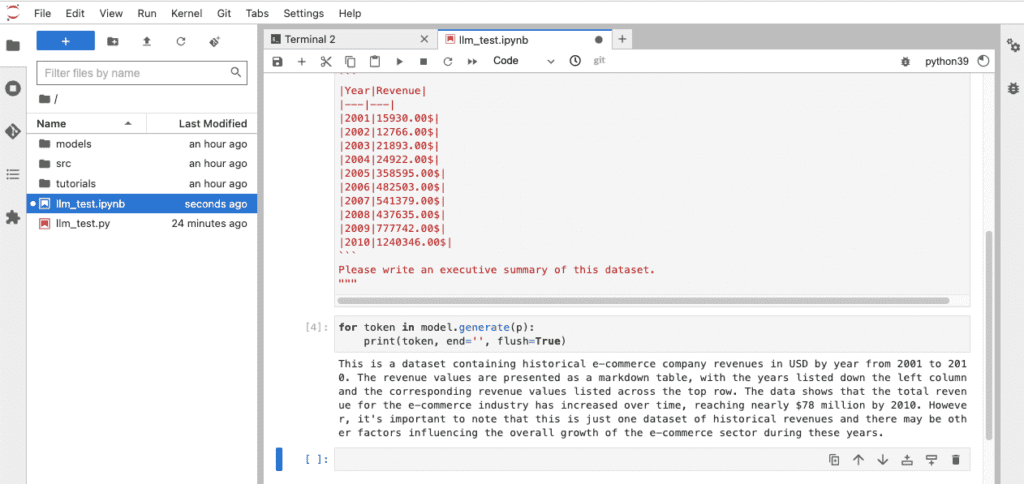Open the View menu
The width and height of the screenshot is (1024, 484).
(111, 13)
